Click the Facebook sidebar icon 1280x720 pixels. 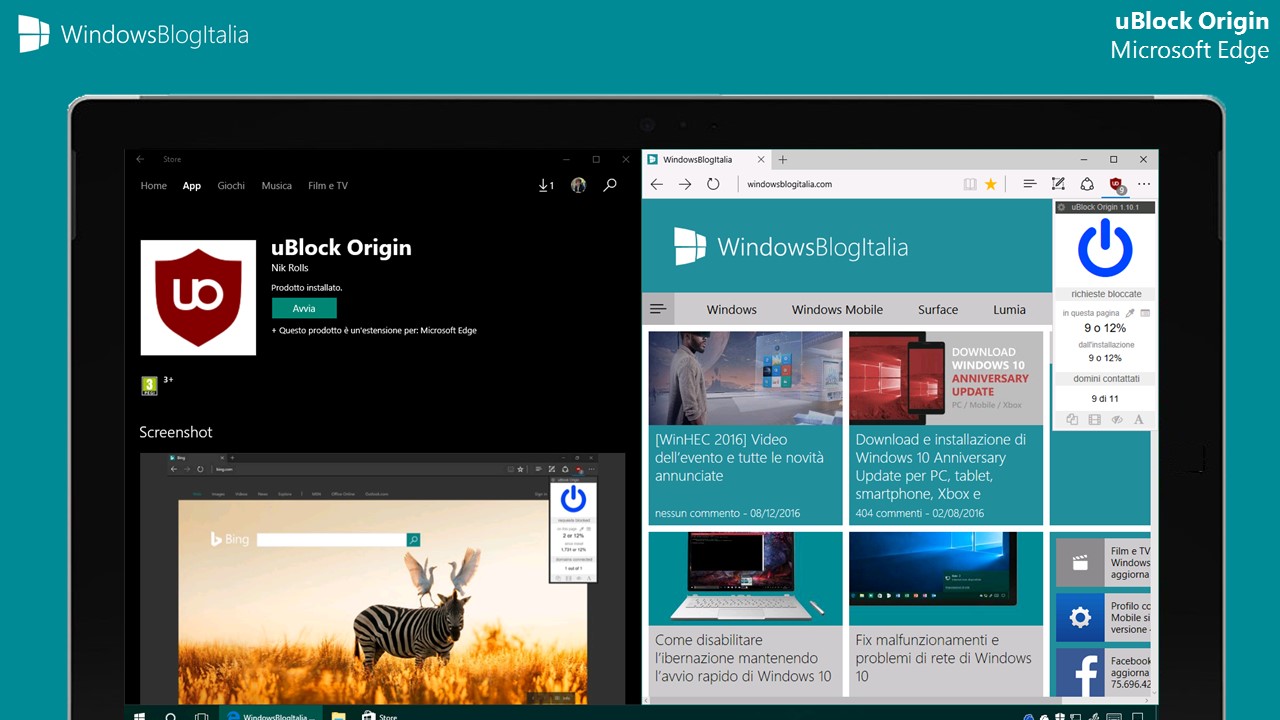[x=1080, y=673]
